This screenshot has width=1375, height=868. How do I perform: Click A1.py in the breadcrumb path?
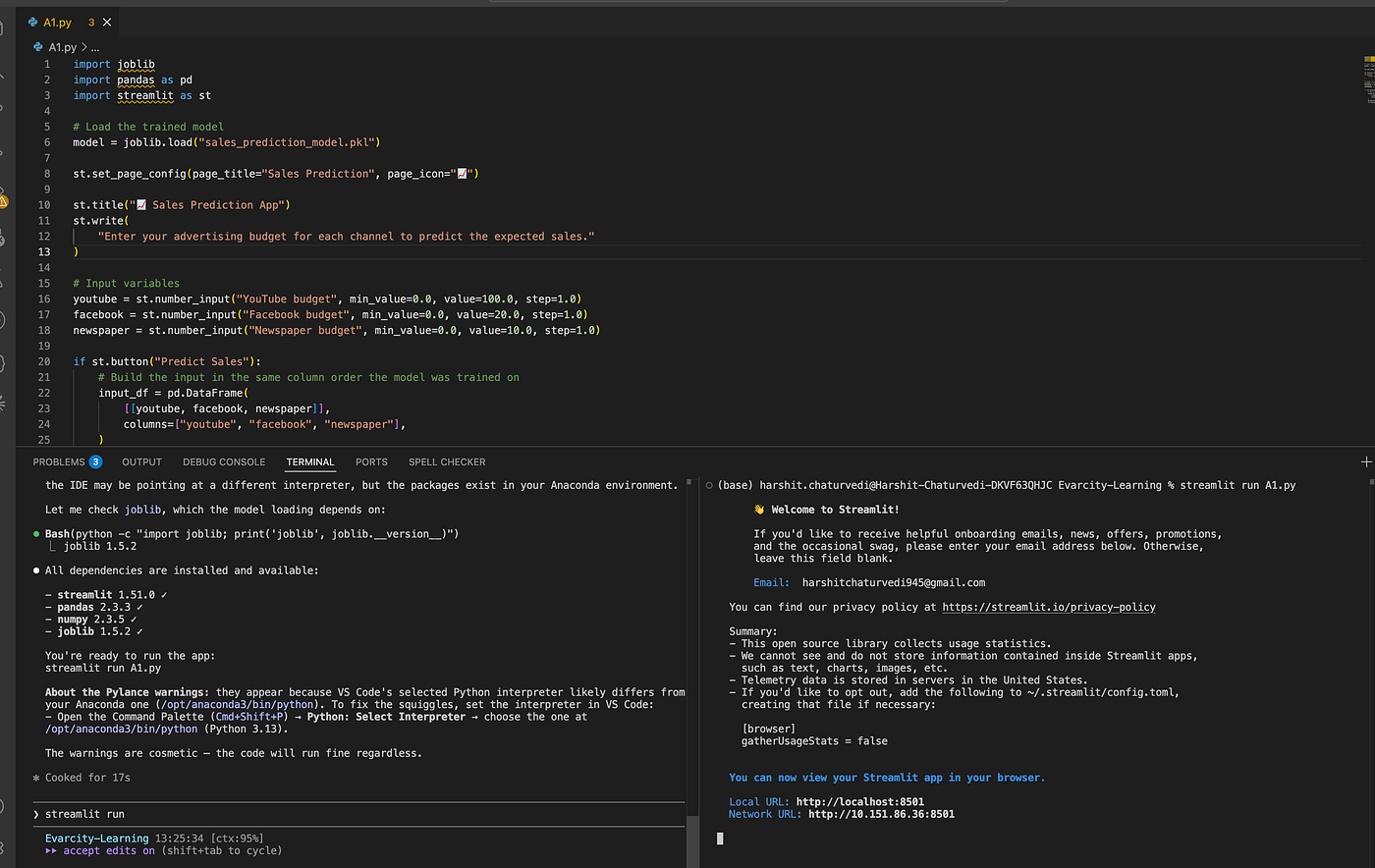[63, 46]
